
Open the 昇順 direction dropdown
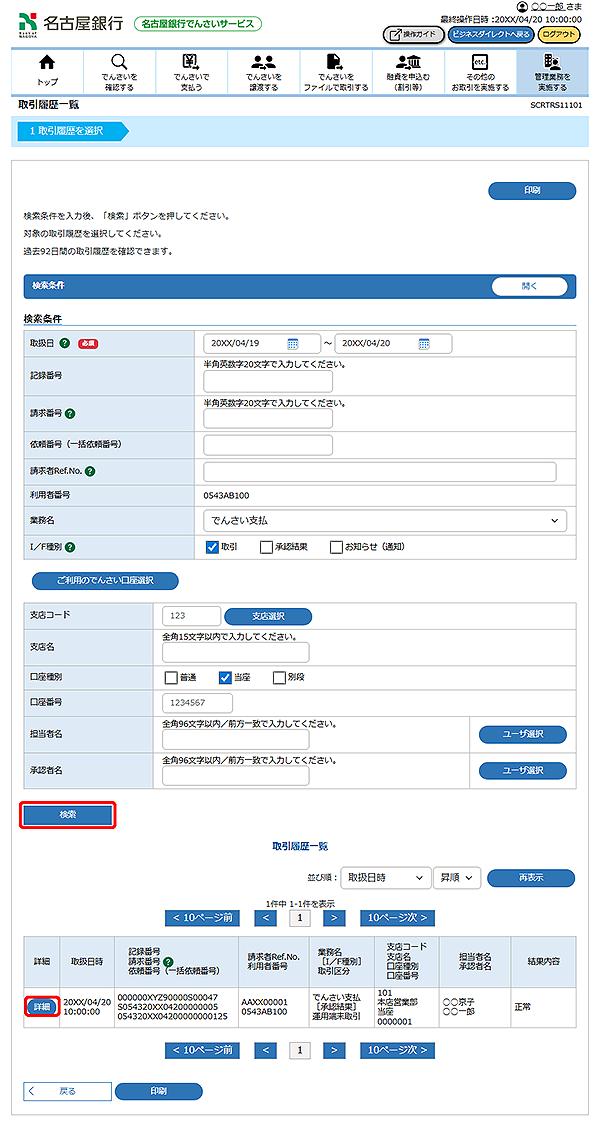tap(458, 877)
